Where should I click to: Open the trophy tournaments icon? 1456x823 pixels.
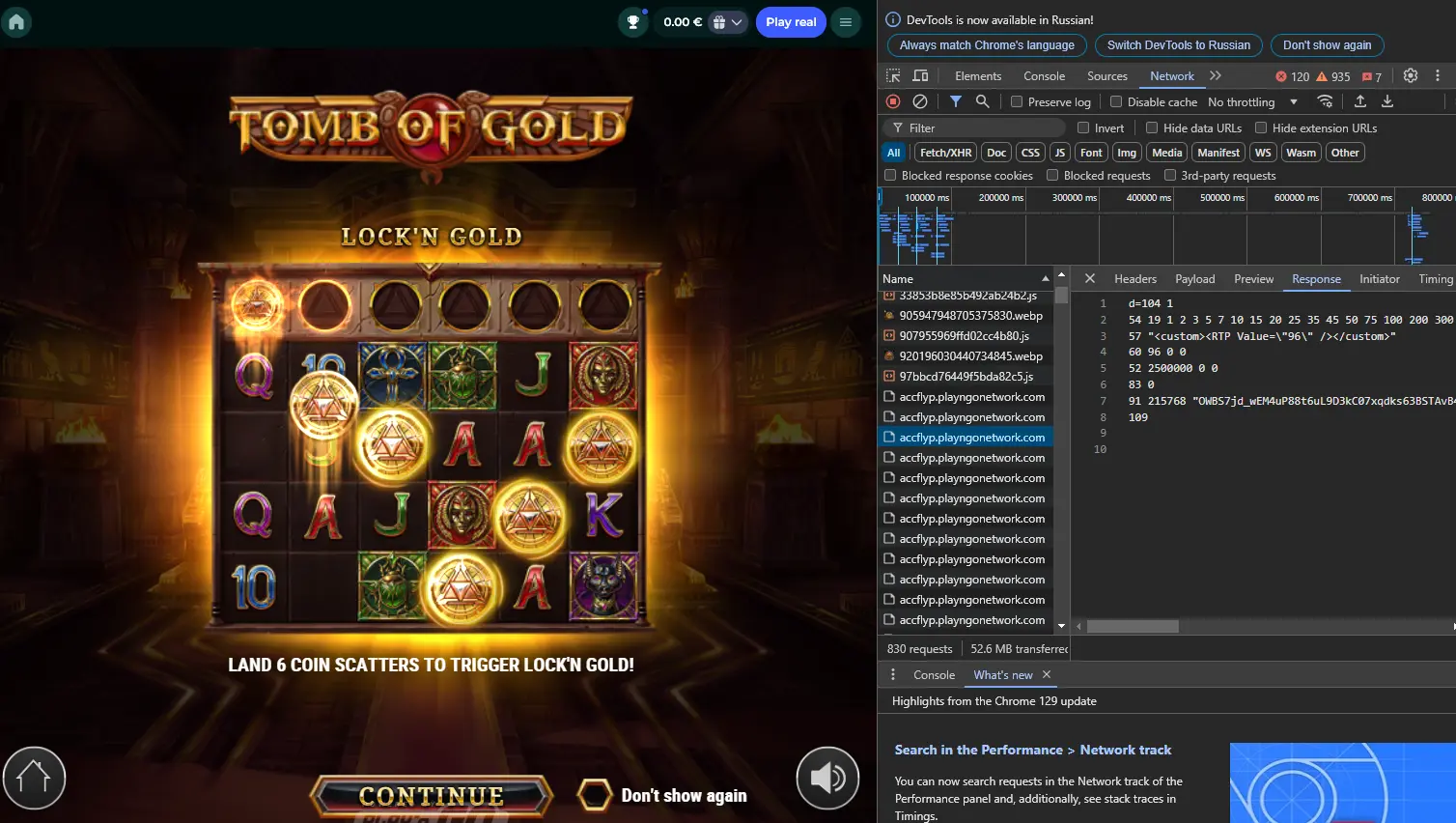point(633,22)
